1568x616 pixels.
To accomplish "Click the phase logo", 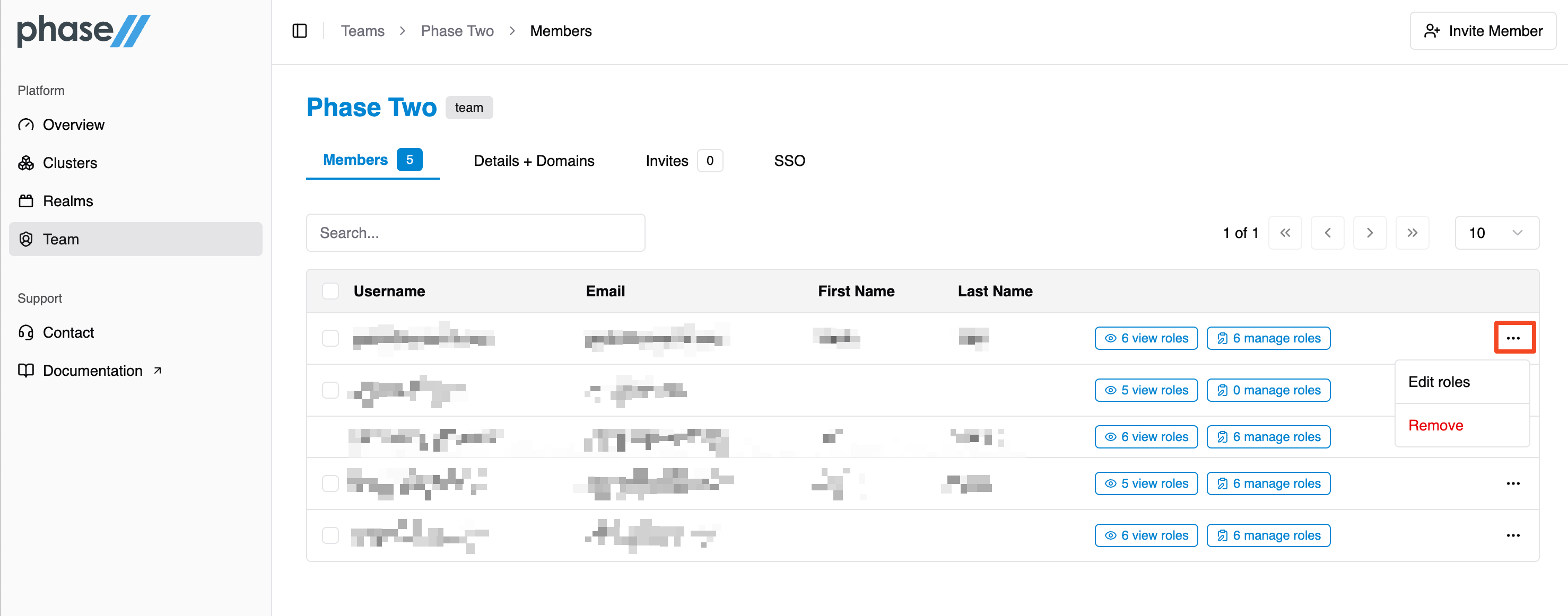I will click(83, 31).
